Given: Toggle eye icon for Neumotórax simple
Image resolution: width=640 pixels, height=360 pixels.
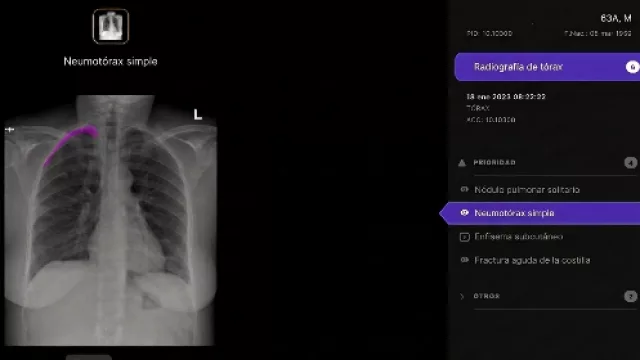Looking at the screenshot, I should (464, 213).
